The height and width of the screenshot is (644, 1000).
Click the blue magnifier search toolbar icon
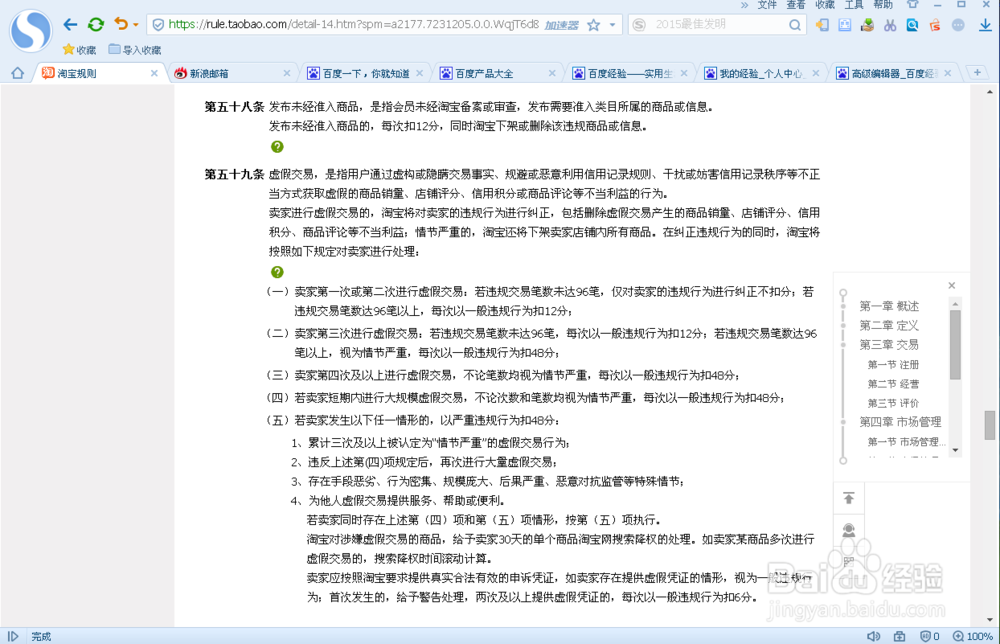913,25
